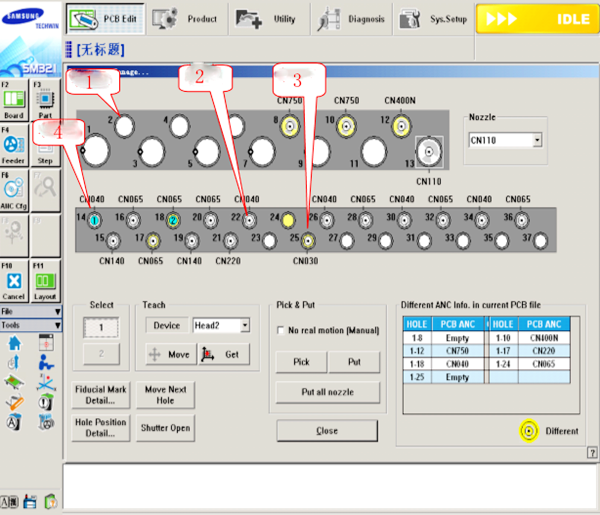Select ANC hole 8 with CN750 nozzle
600x515 pixels.
click(x=290, y=126)
